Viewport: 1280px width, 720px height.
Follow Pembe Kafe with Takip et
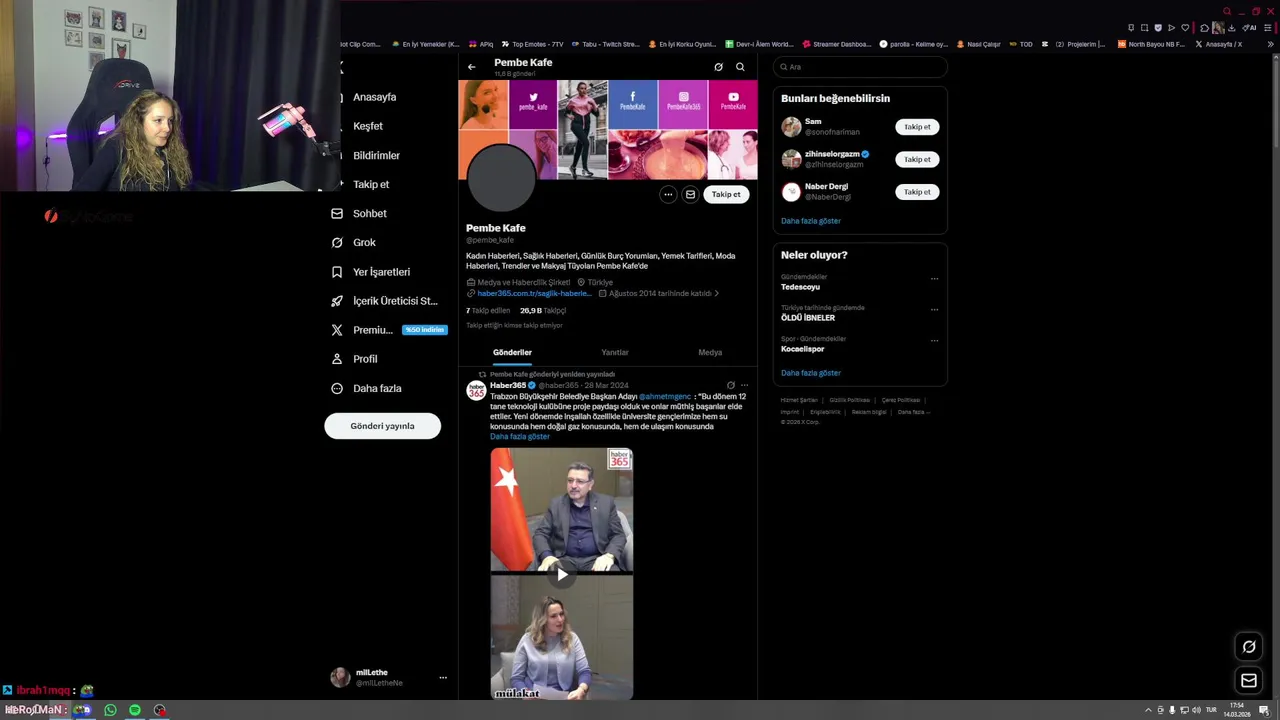(x=726, y=194)
